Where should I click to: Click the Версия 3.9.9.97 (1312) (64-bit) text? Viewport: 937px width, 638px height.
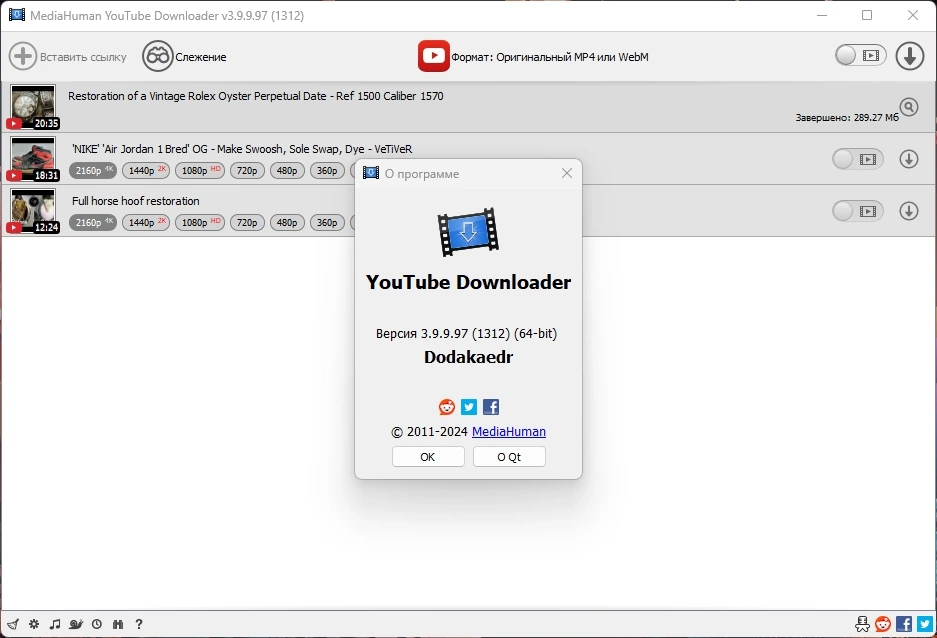click(x=466, y=333)
